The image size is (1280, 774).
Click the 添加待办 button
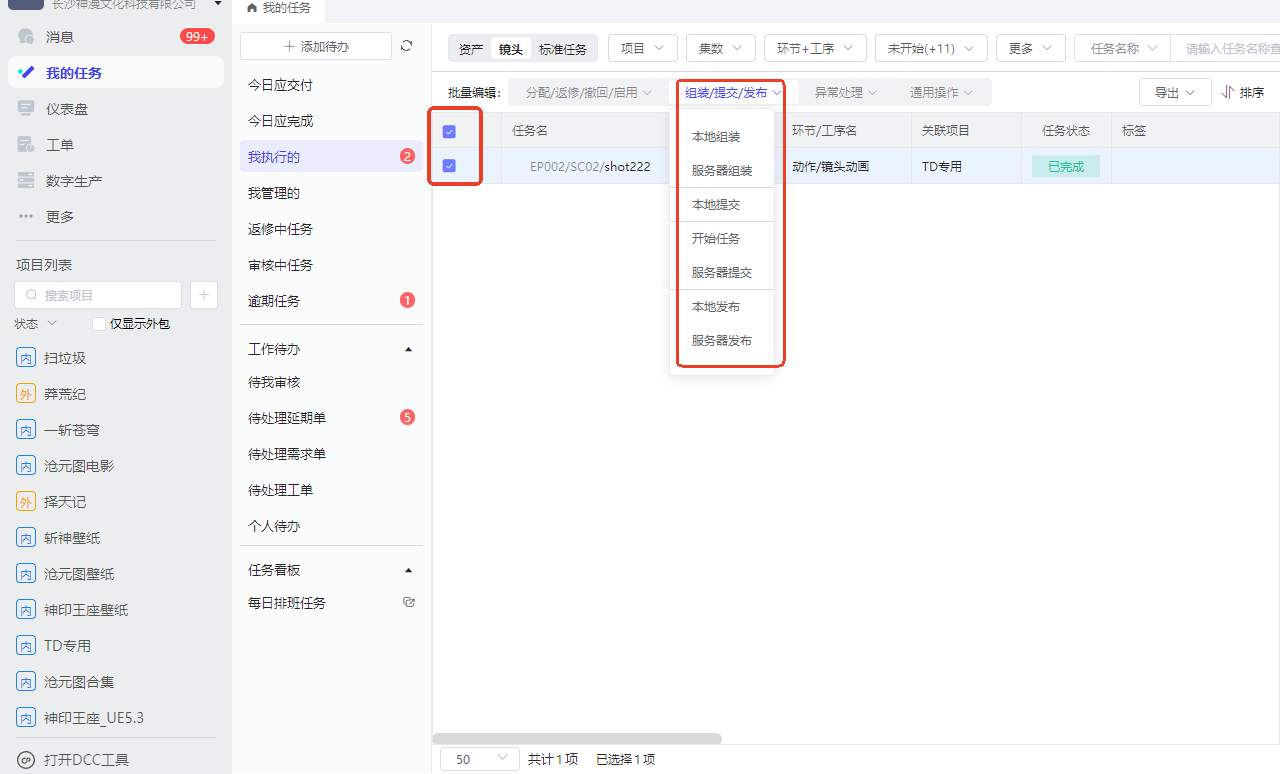(316, 46)
